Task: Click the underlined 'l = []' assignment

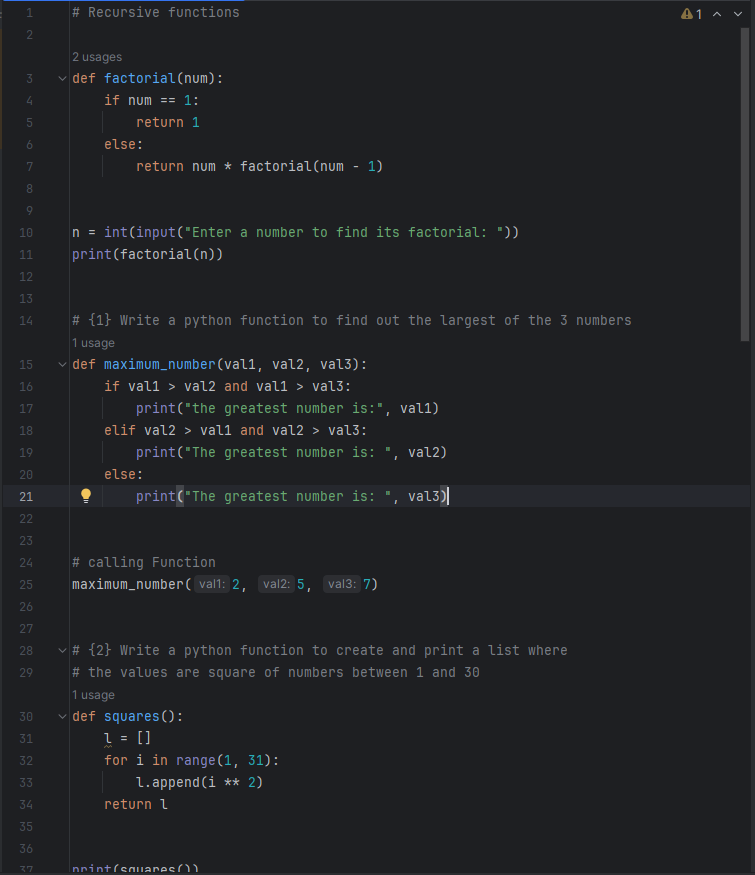Action: coord(127,738)
